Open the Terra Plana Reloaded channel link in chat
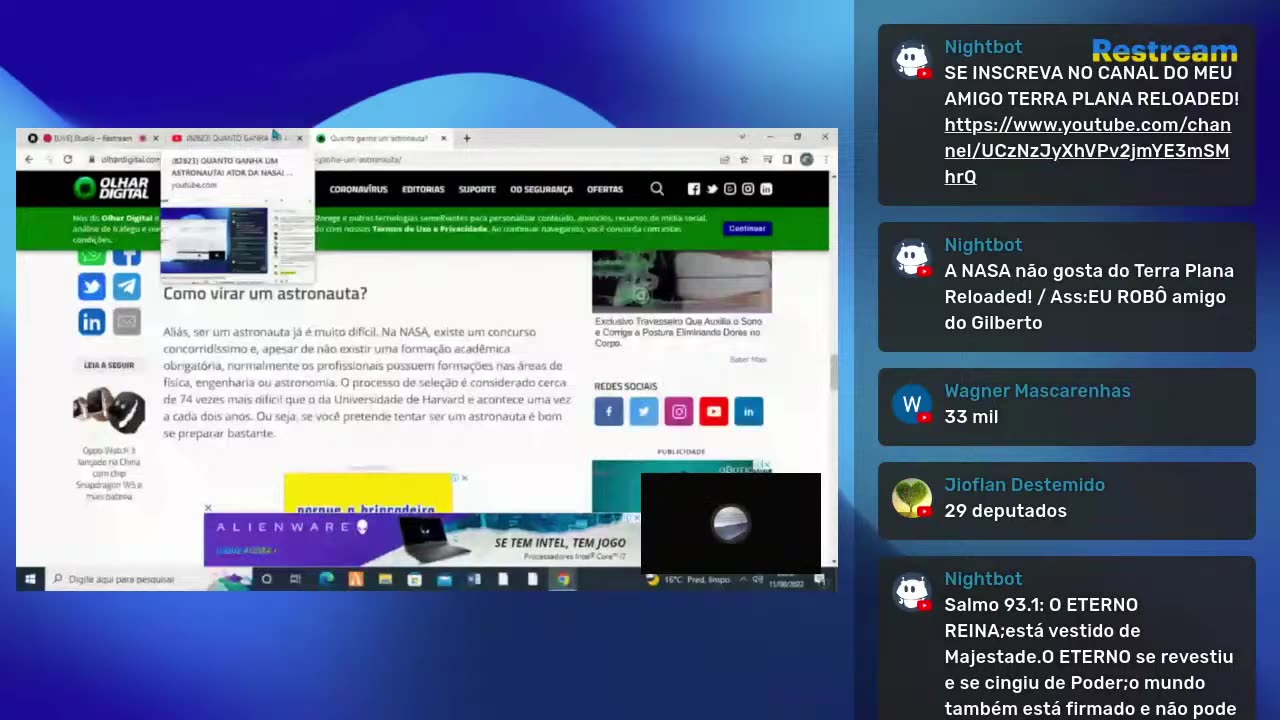The width and height of the screenshot is (1280, 720). pos(1087,151)
